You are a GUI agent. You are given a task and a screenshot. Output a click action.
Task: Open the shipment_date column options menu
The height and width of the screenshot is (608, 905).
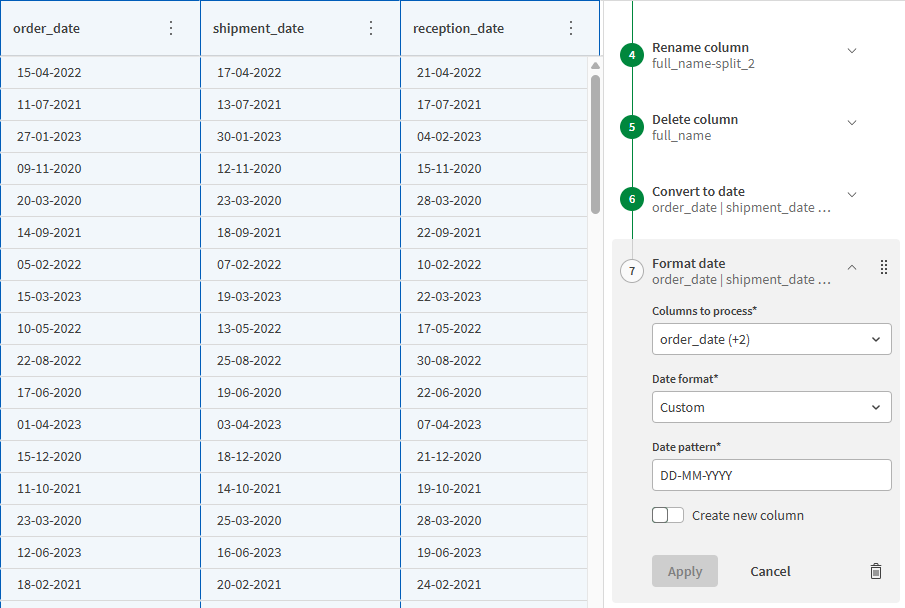point(371,28)
